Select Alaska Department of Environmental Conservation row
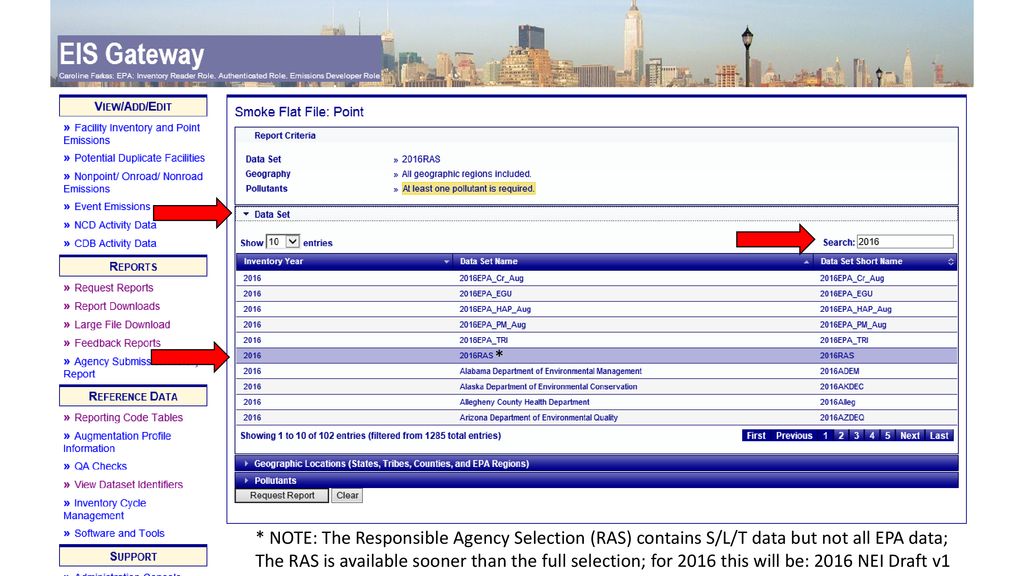 pos(596,387)
